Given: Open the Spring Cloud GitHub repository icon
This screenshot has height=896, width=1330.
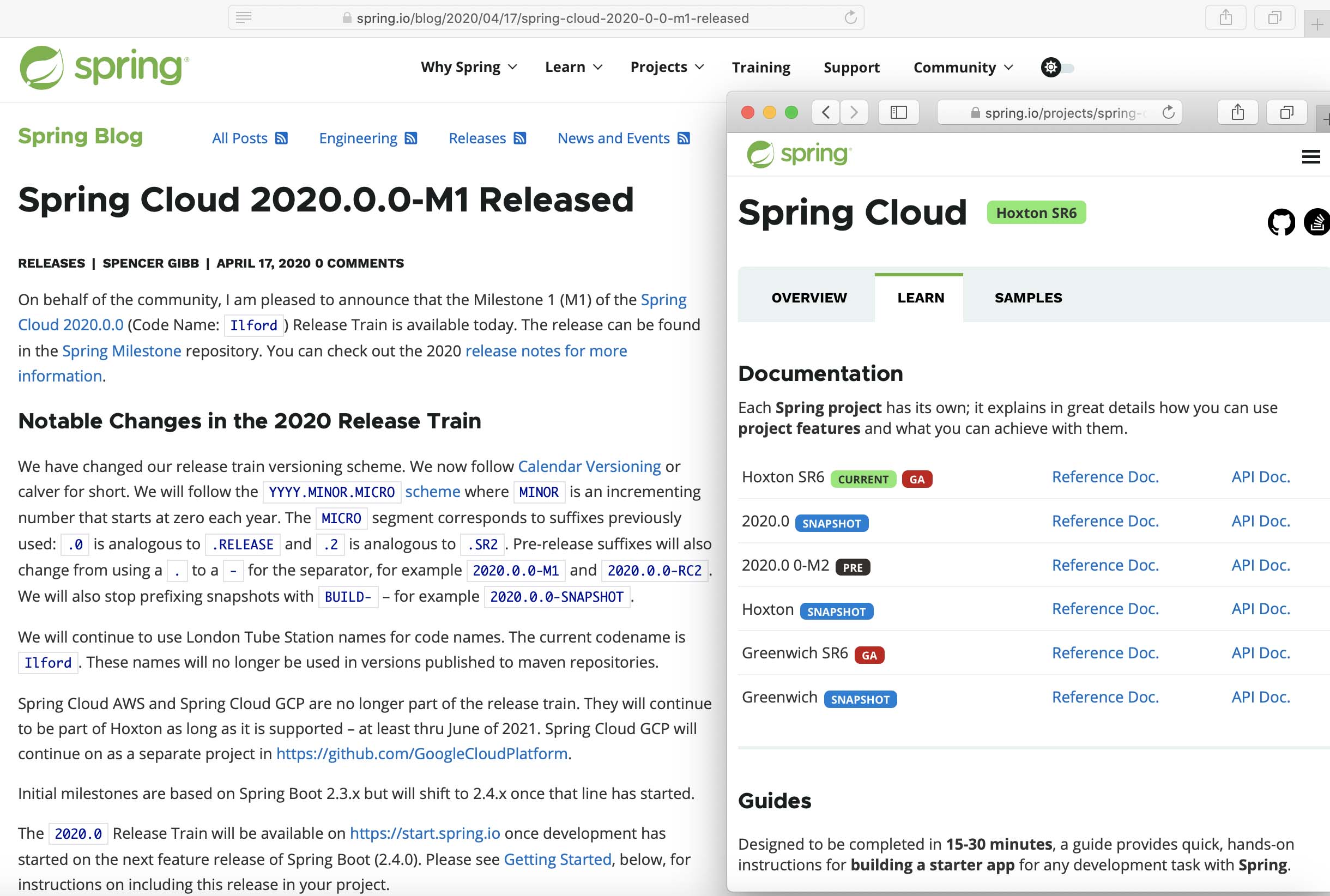Looking at the screenshot, I should point(1281,222).
